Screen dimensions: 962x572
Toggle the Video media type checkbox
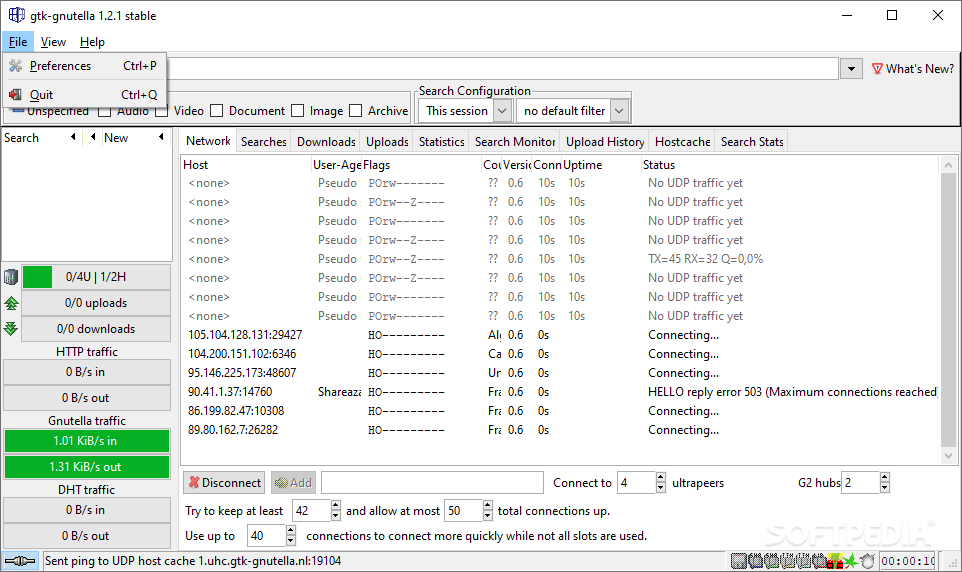[161, 111]
